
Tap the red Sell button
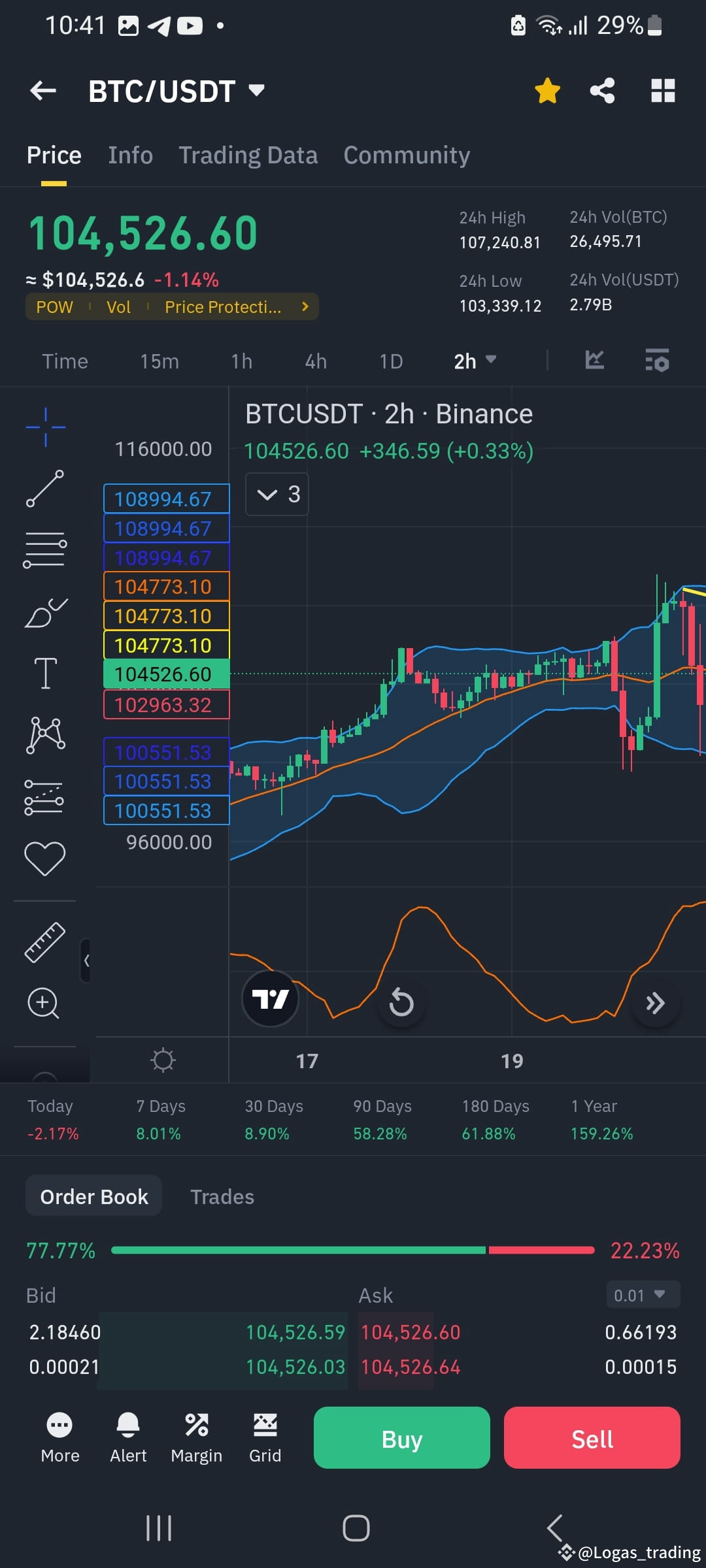pos(592,1438)
